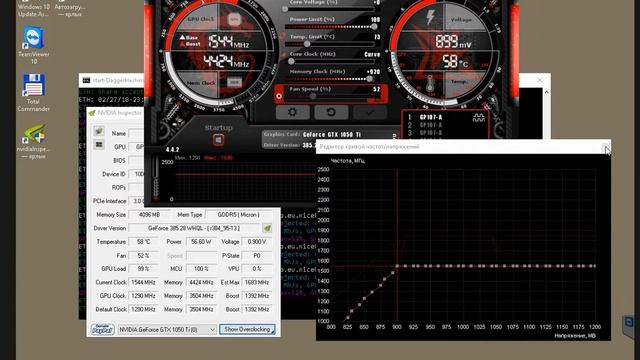Click the console scrollbar up arrow
This screenshot has width=640, height=360.
547,92
